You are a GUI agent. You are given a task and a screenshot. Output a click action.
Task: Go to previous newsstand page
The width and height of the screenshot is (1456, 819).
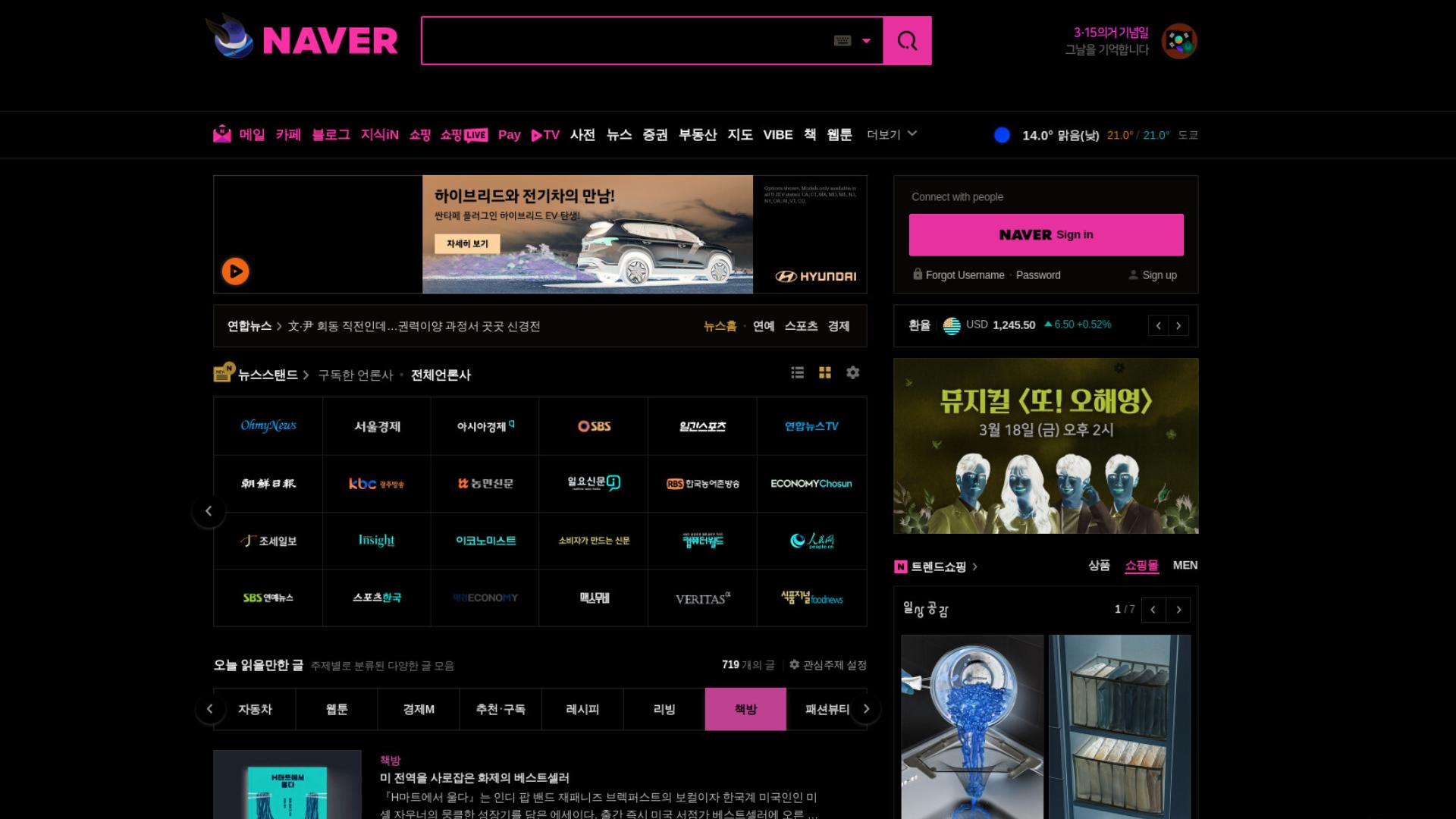pos(209,511)
